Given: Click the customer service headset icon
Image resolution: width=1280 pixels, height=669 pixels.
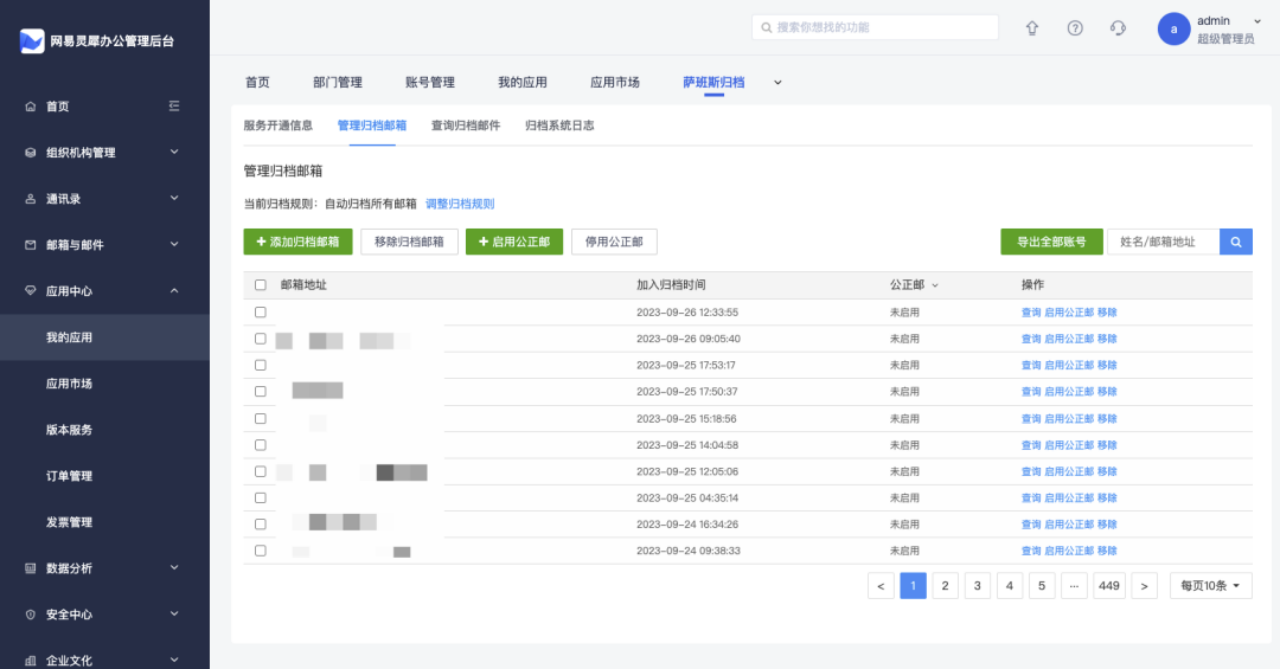Looking at the screenshot, I should pos(1118,28).
